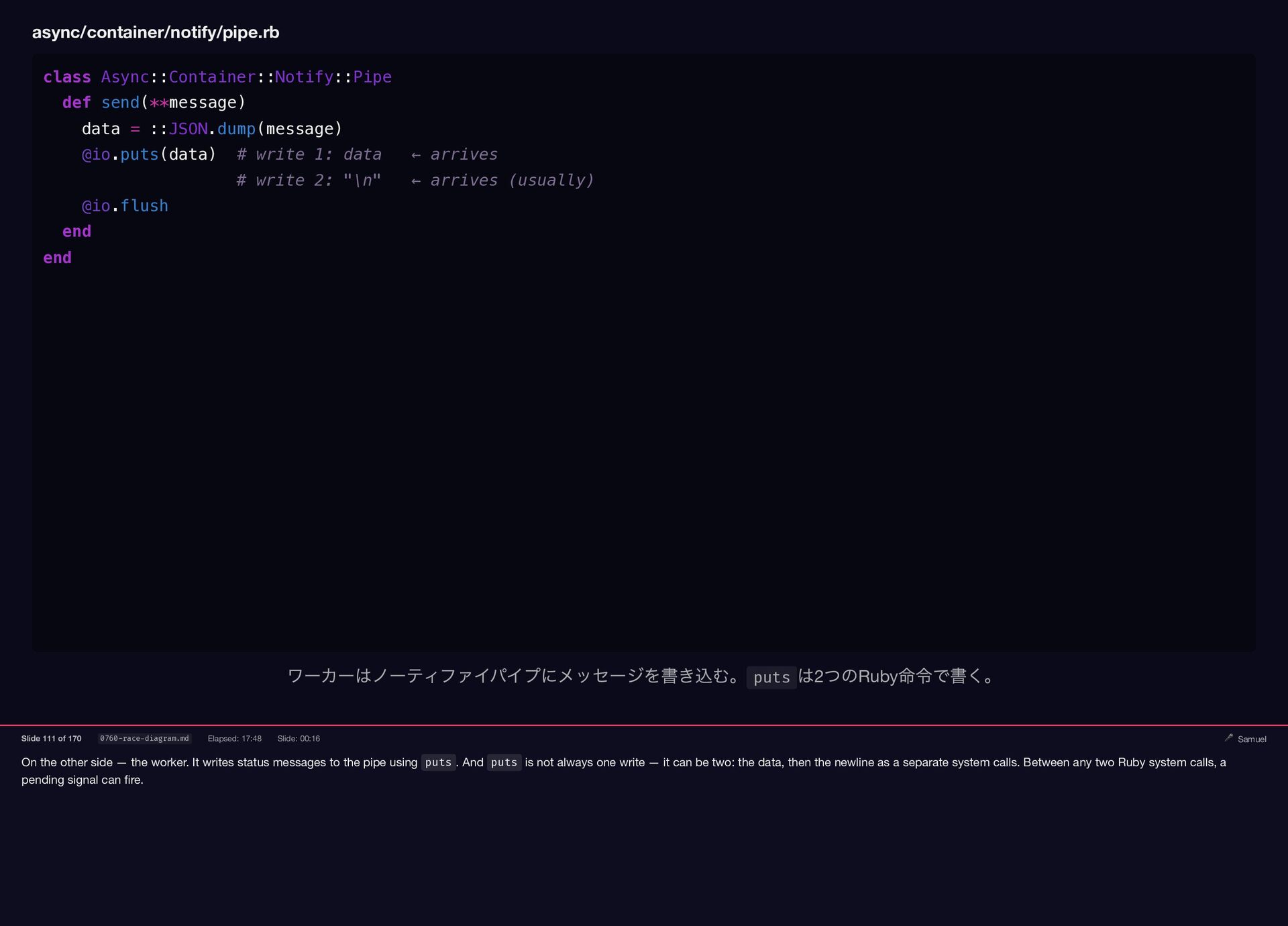
Task: Click the Elapsed 17:48 timer
Action: point(234,738)
